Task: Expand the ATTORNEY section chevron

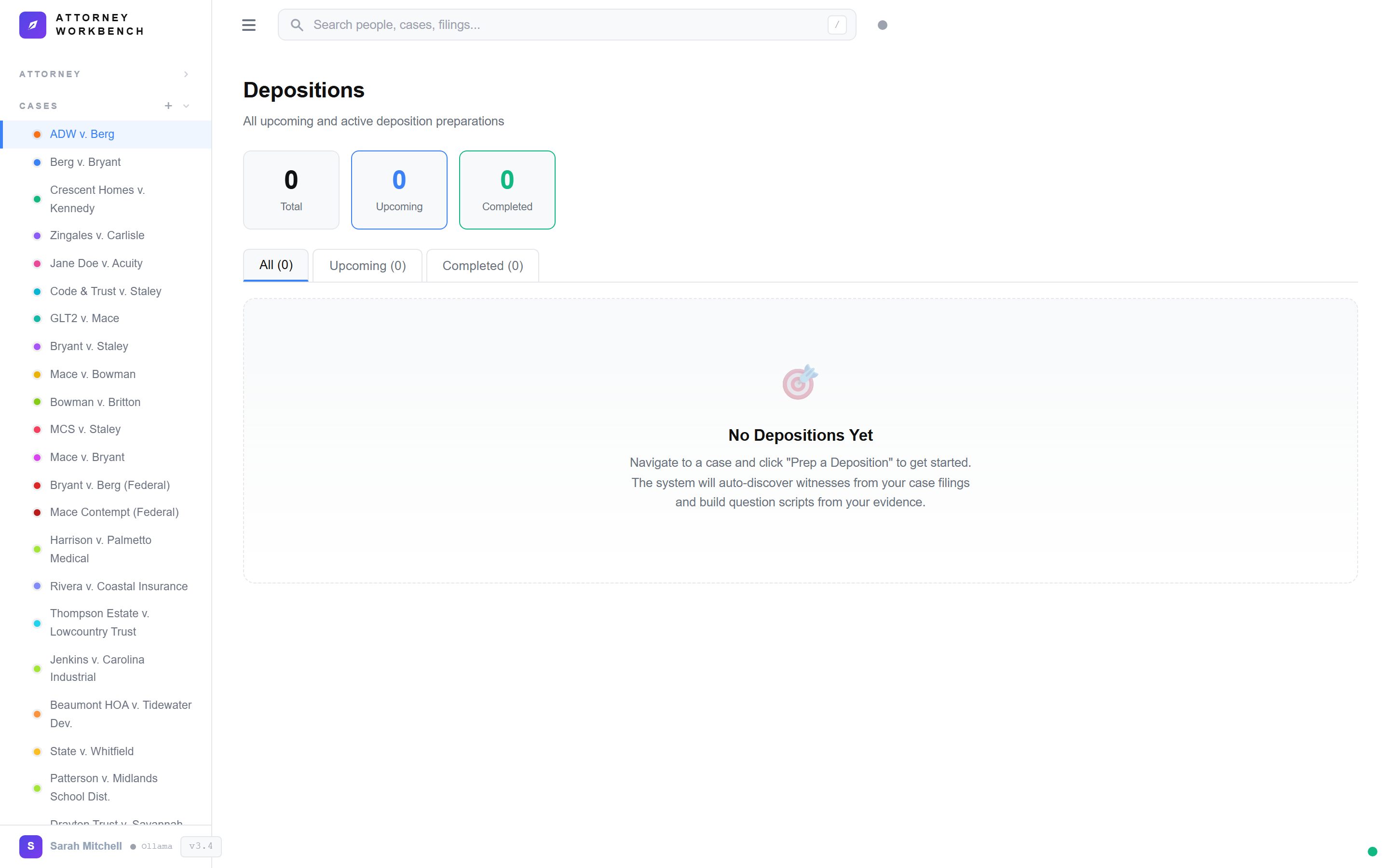Action: [185, 73]
